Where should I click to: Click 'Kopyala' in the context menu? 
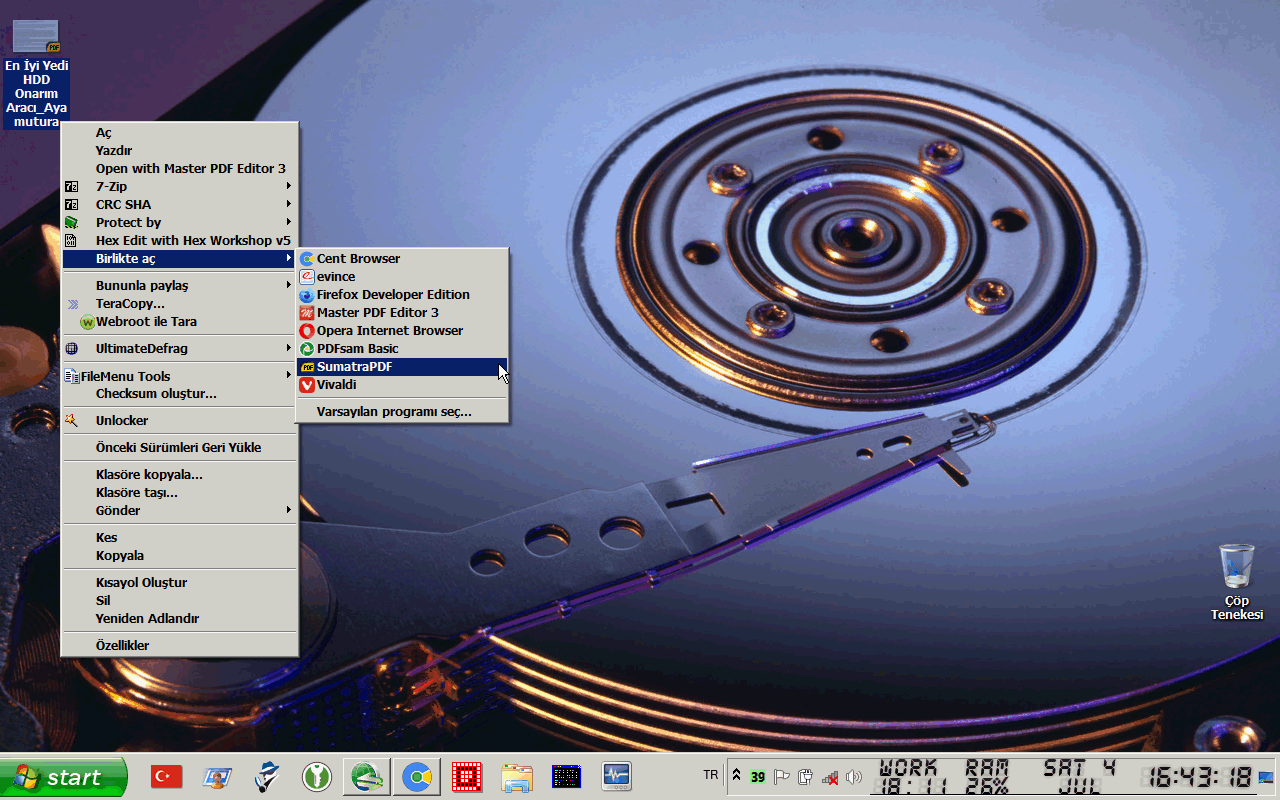click(x=180, y=555)
